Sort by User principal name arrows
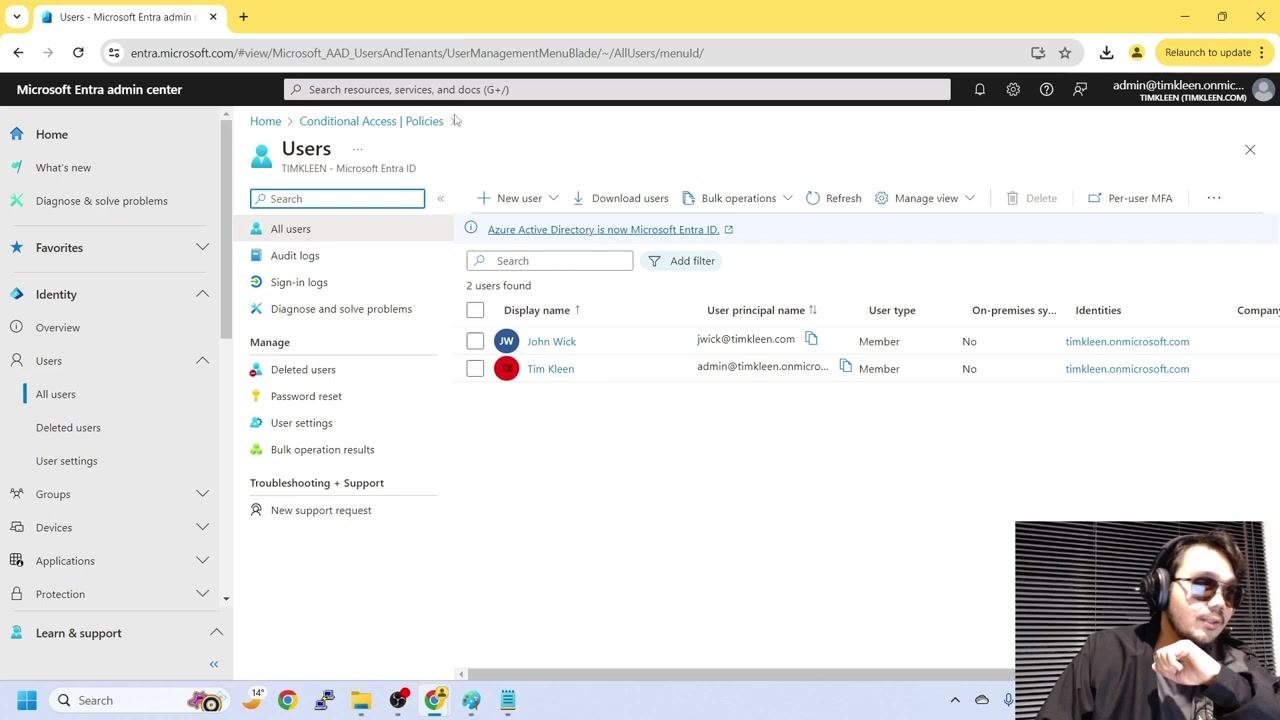Viewport: 1280px width, 720px height. click(x=813, y=310)
